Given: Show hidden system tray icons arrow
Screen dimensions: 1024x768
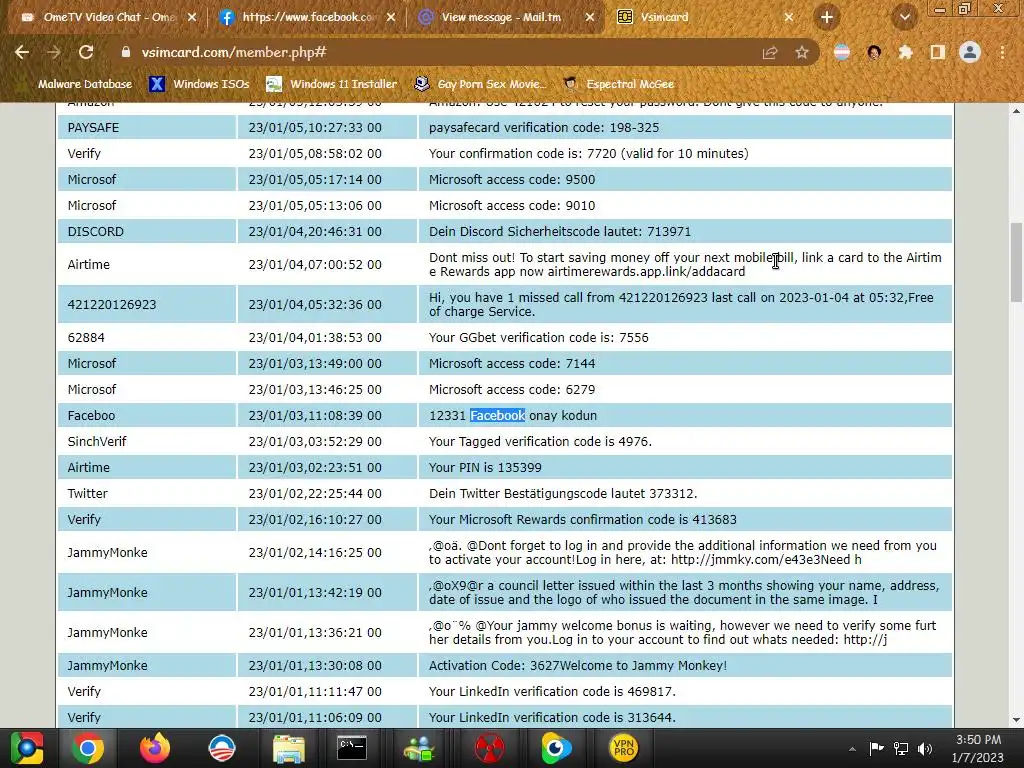Looking at the screenshot, I should (x=852, y=749).
